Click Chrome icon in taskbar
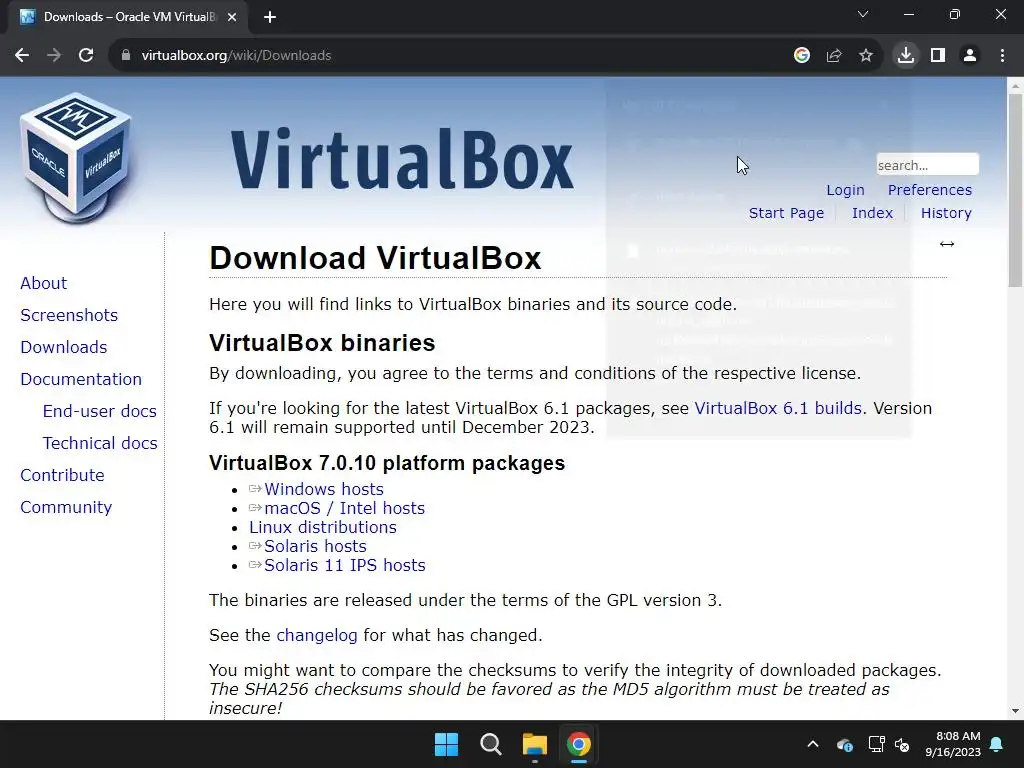Viewport: 1024px width, 768px height. (579, 744)
